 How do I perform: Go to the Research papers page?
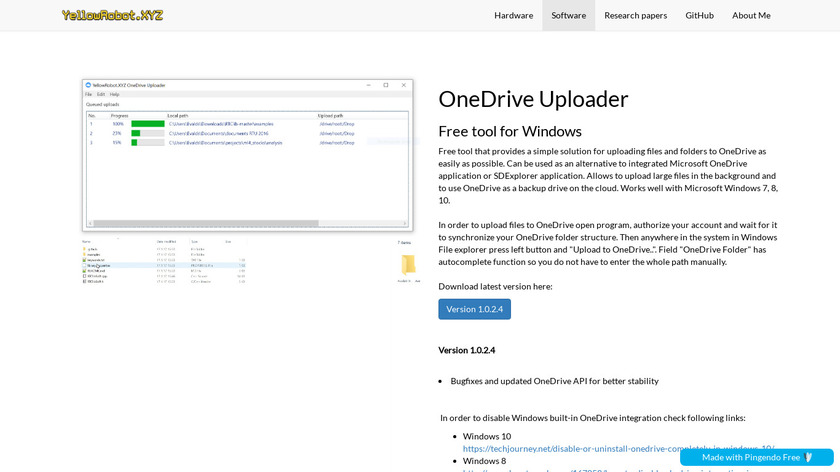pos(635,15)
